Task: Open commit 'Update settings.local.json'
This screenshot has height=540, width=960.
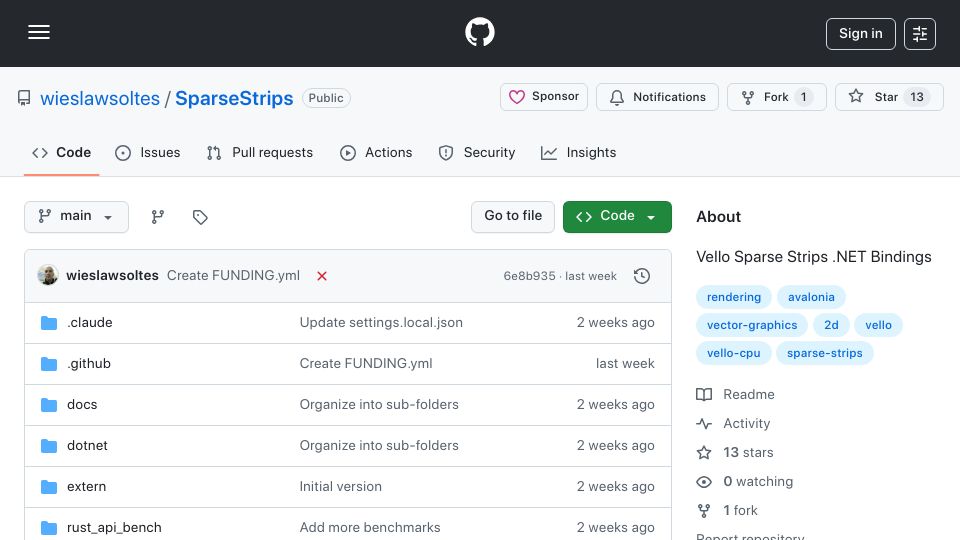Action: (x=381, y=323)
